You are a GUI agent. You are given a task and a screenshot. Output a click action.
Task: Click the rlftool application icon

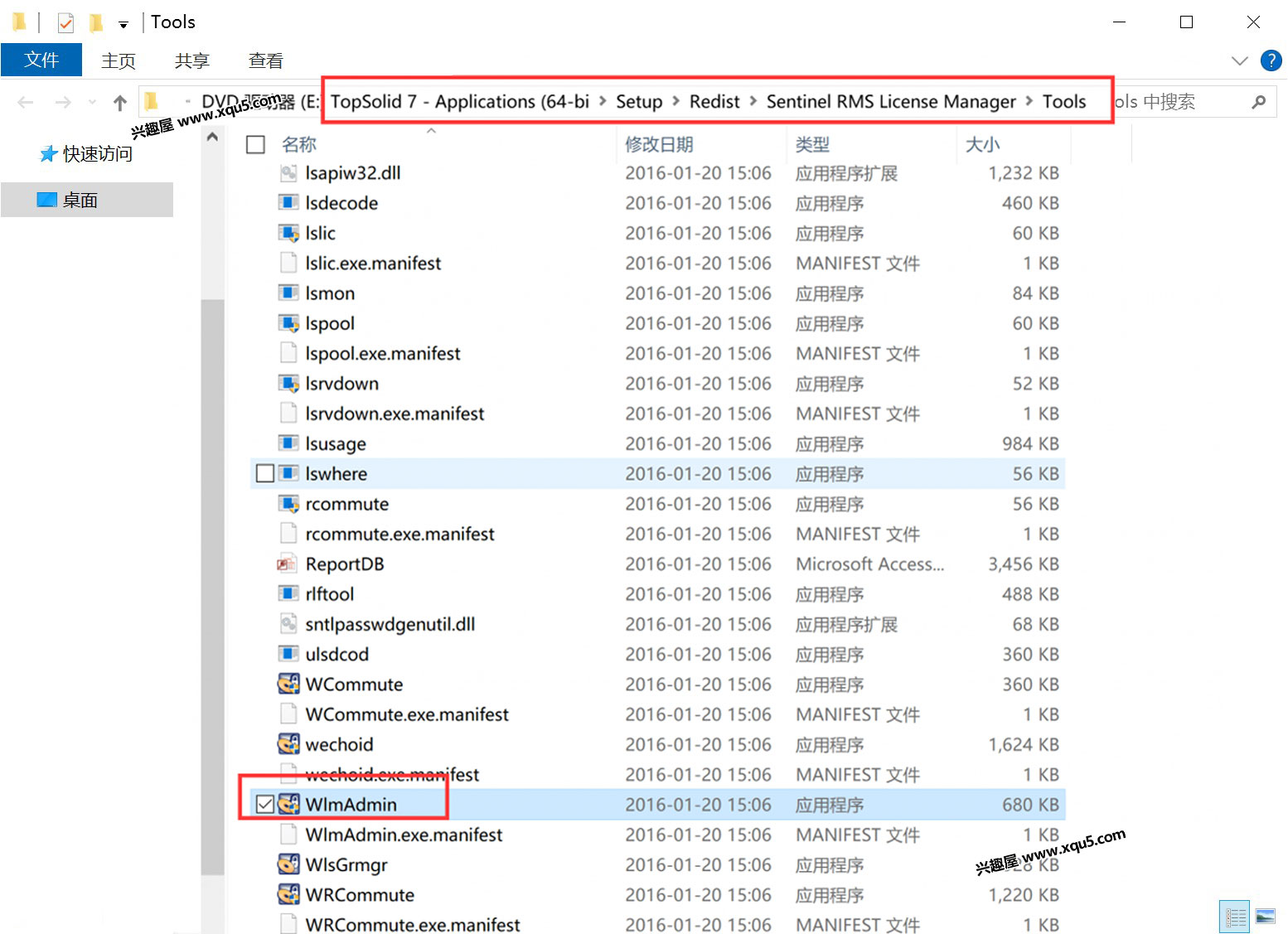[288, 594]
